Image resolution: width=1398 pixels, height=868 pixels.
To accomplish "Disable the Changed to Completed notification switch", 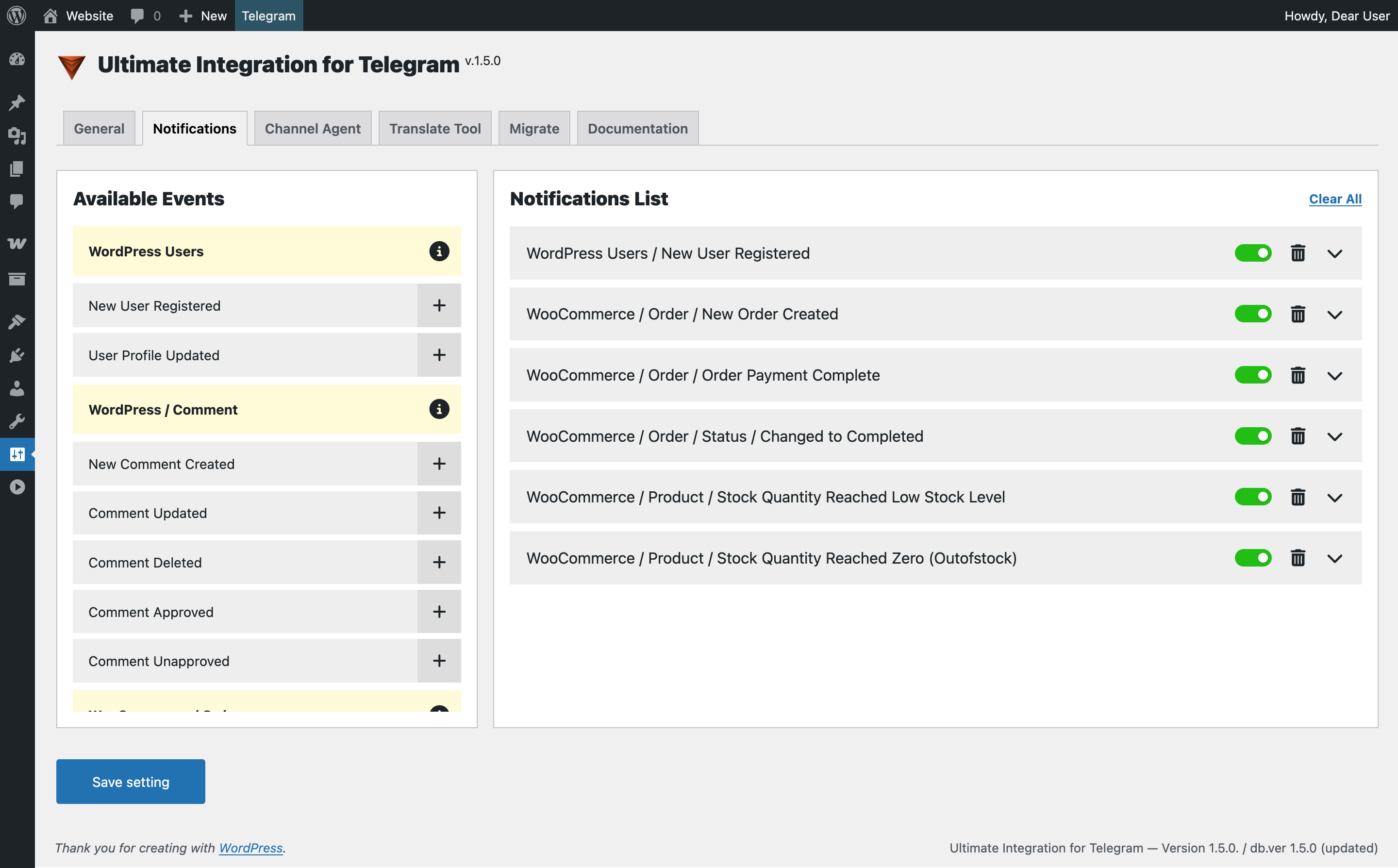I will point(1253,436).
